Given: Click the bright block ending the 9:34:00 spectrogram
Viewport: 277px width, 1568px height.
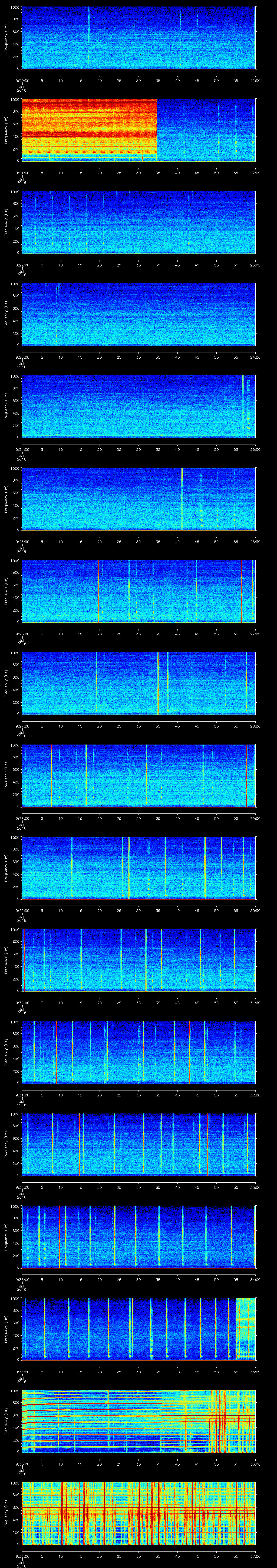Looking at the screenshot, I should tap(245, 1328).
